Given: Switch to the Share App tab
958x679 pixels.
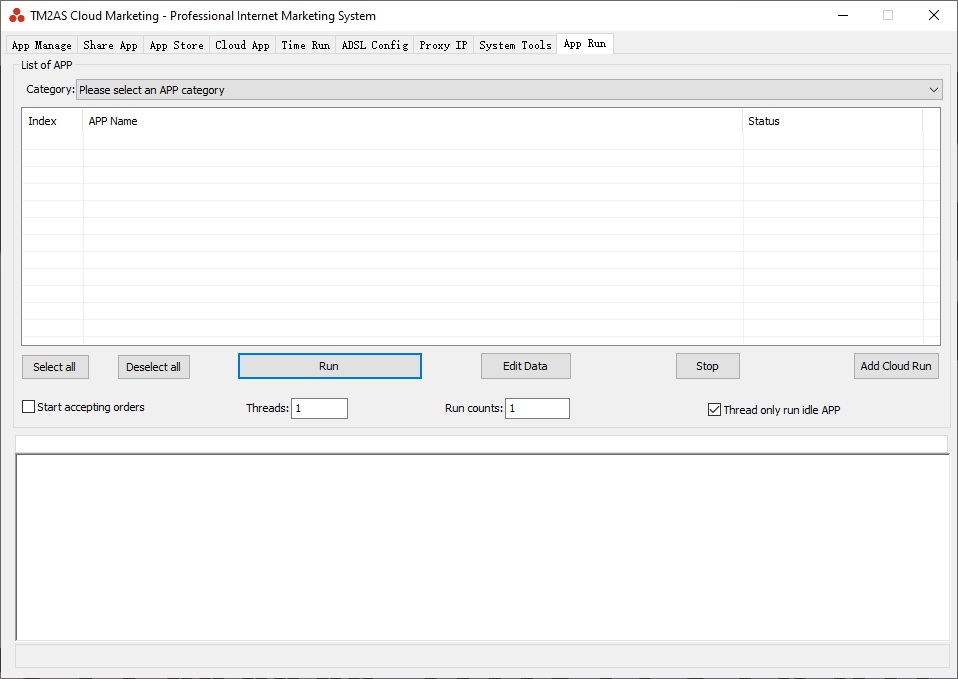Looking at the screenshot, I should point(110,45).
